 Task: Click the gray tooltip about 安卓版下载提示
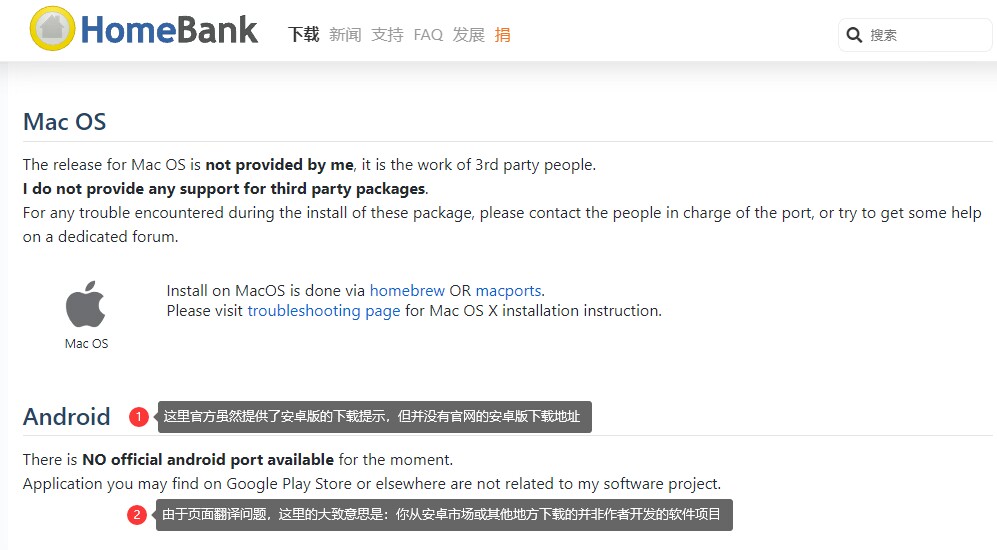pyautogui.click(x=375, y=417)
